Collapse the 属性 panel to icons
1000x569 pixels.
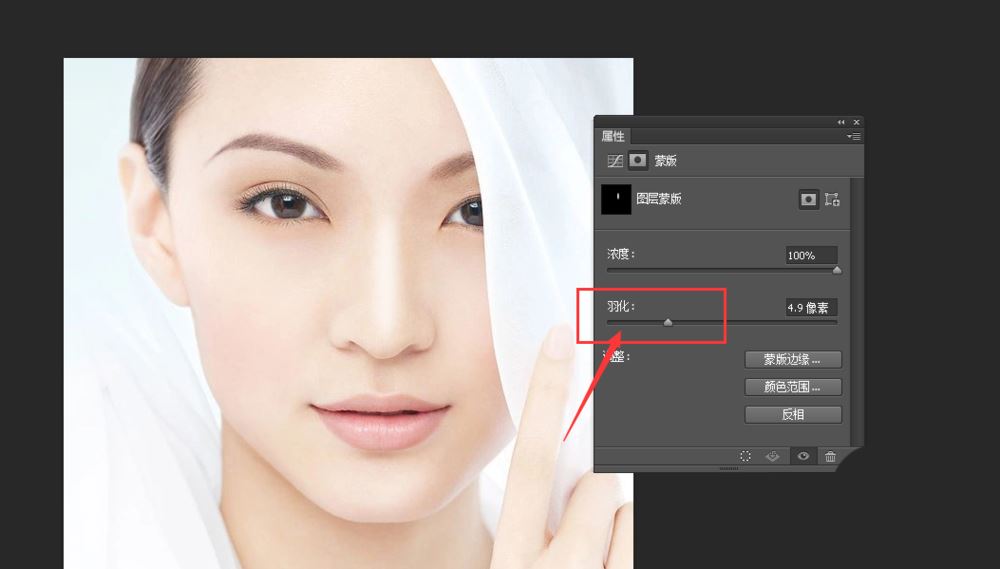(841, 122)
